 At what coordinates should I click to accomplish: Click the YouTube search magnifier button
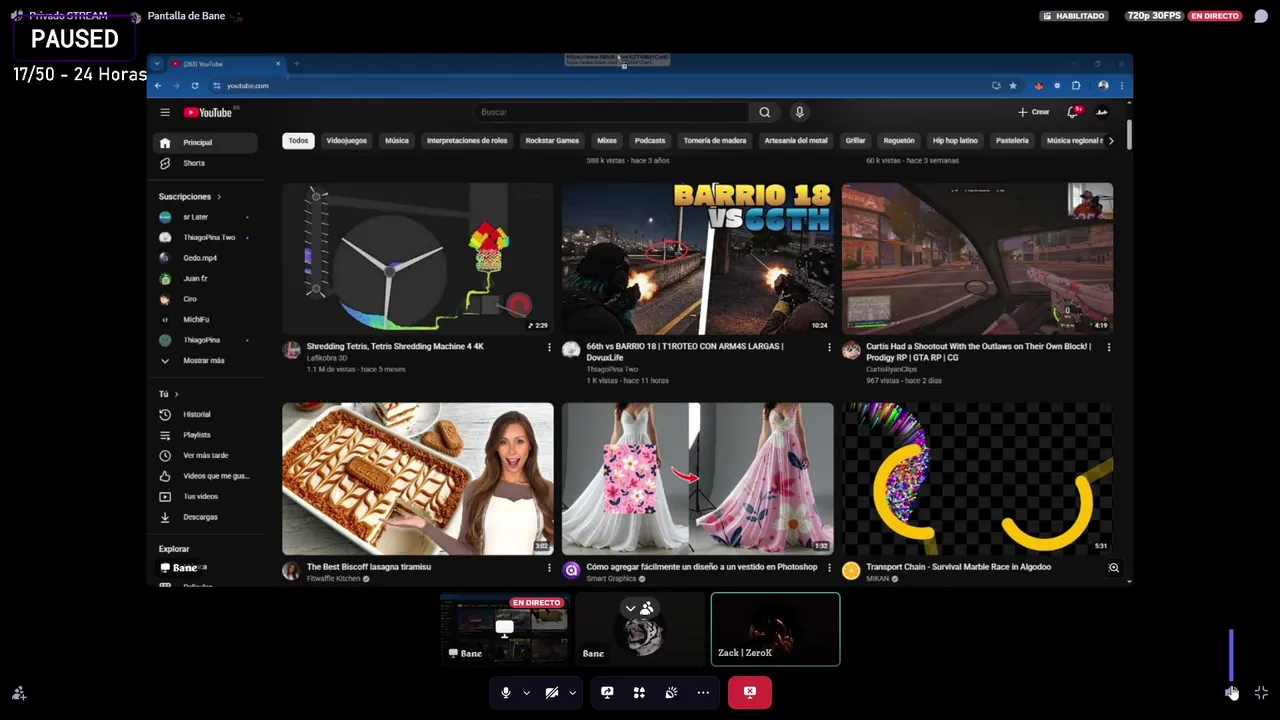[x=765, y=112]
